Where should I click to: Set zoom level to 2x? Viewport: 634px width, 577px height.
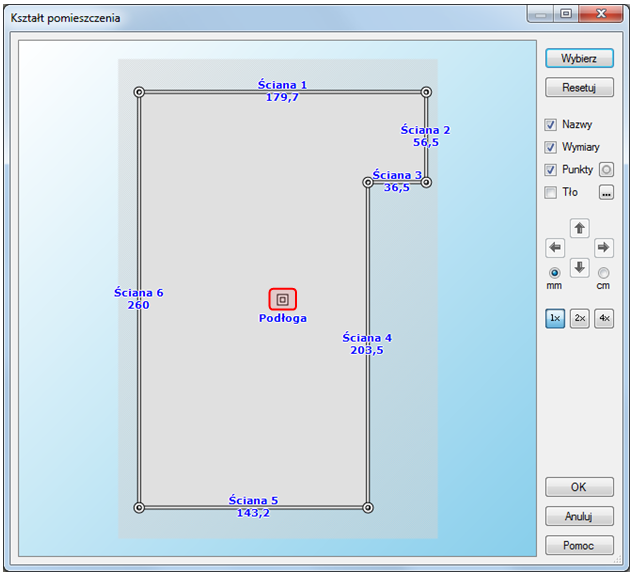point(579,318)
